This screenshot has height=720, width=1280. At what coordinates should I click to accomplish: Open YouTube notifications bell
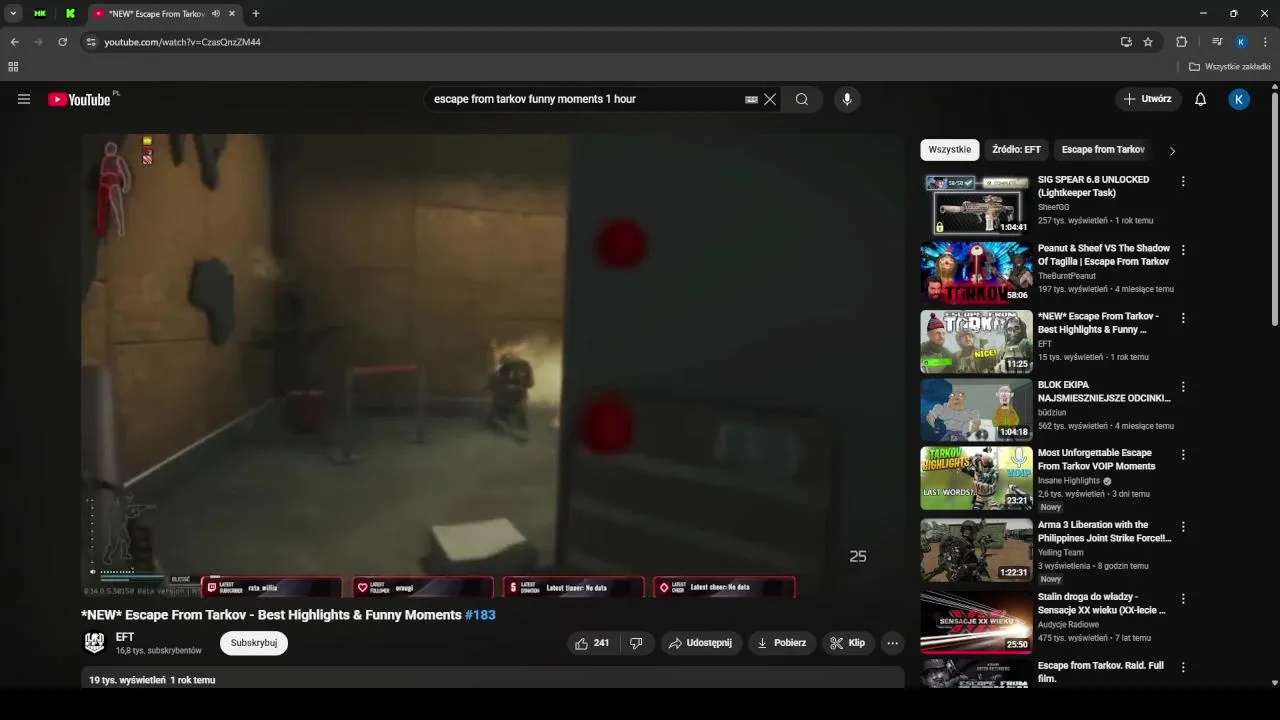tap(1201, 99)
